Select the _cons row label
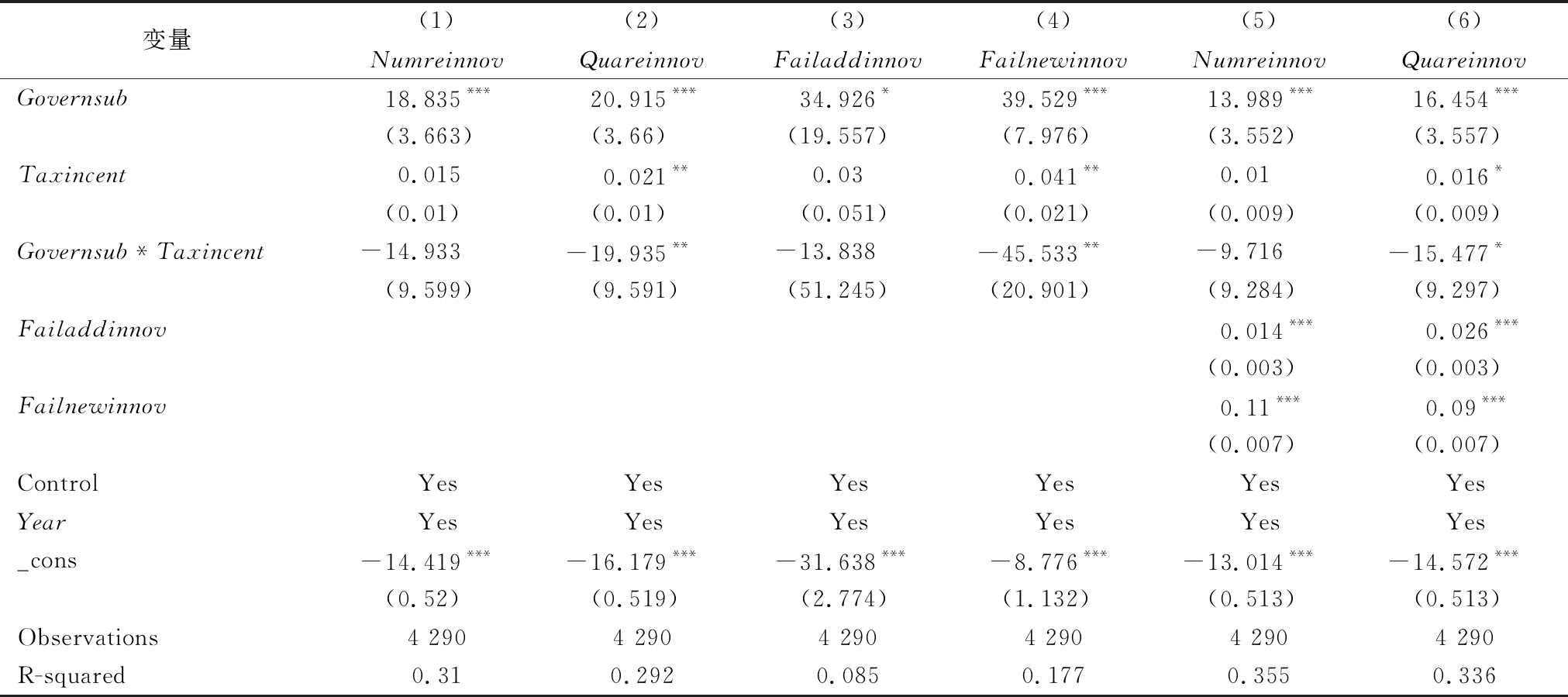The image size is (1568, 697). coord(47,561)
